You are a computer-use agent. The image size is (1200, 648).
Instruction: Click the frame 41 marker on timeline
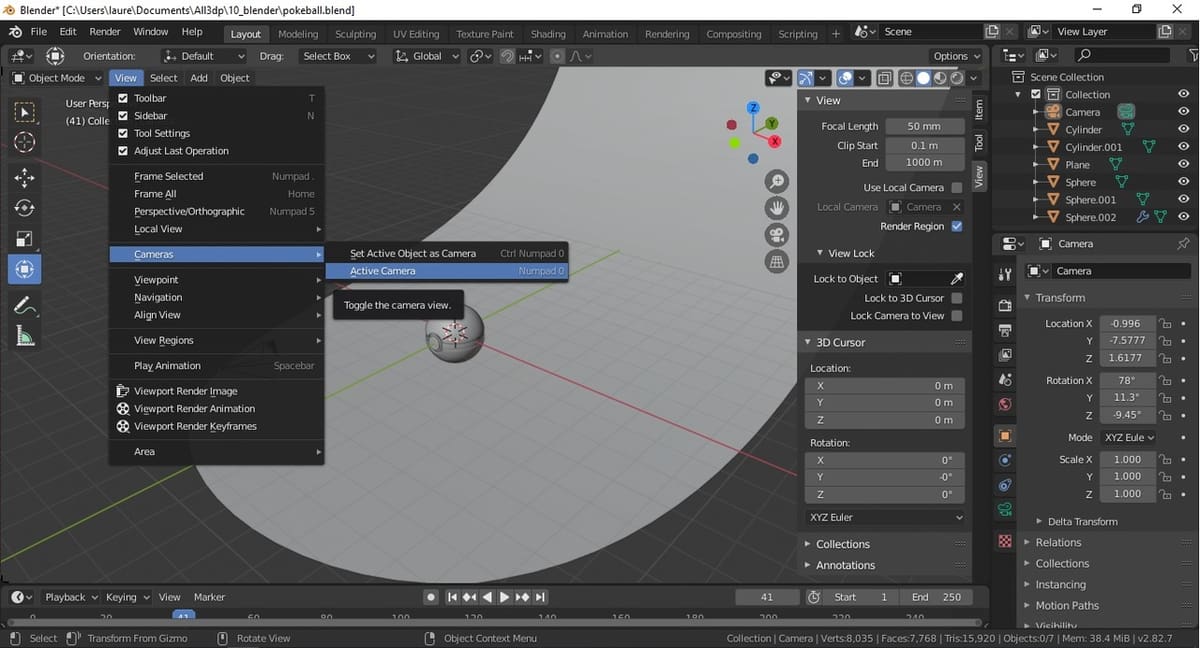click(183, 617)
